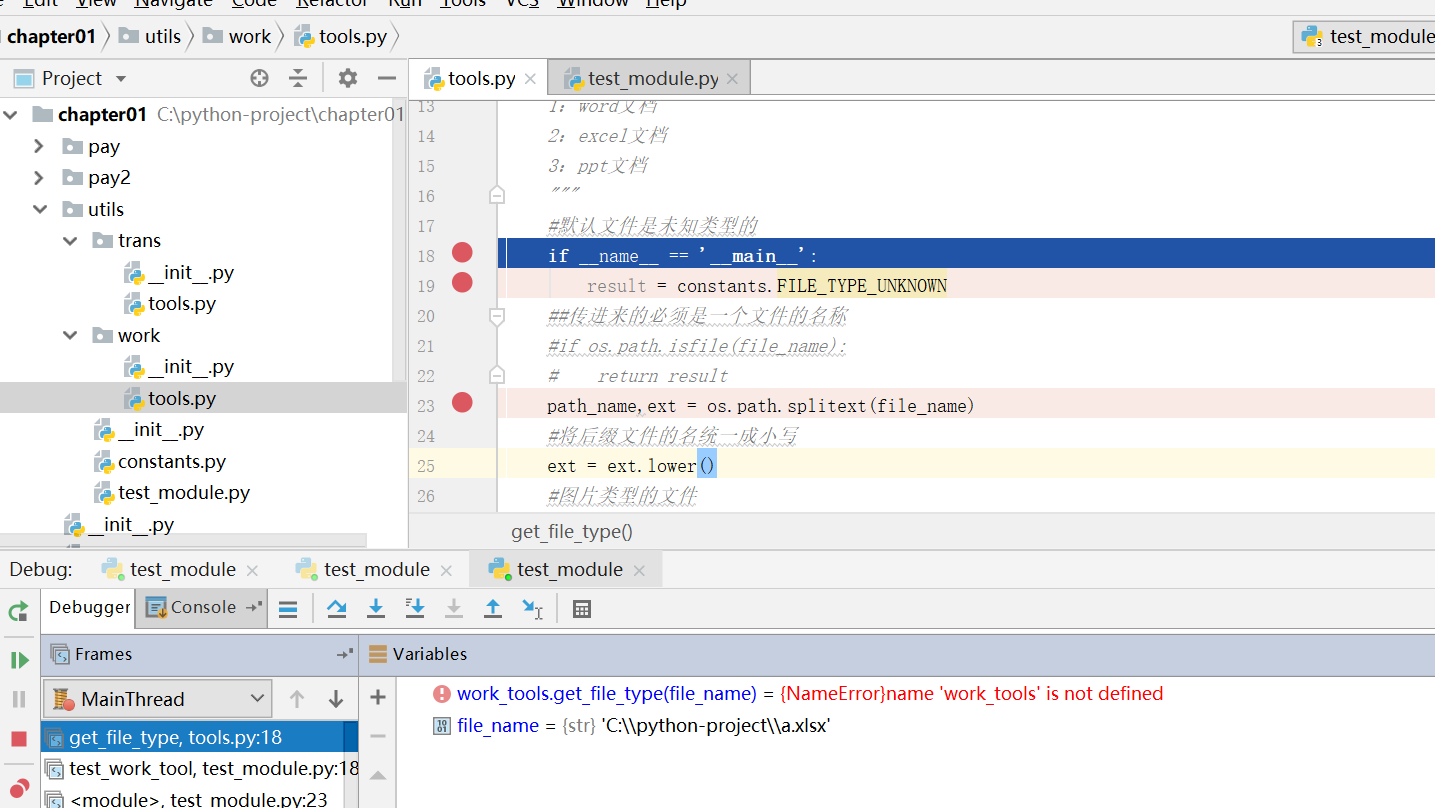The image size is (1435, 808).
Task: Place cursor on 'ext = ext.lower()' line
Action: [632, 466]
